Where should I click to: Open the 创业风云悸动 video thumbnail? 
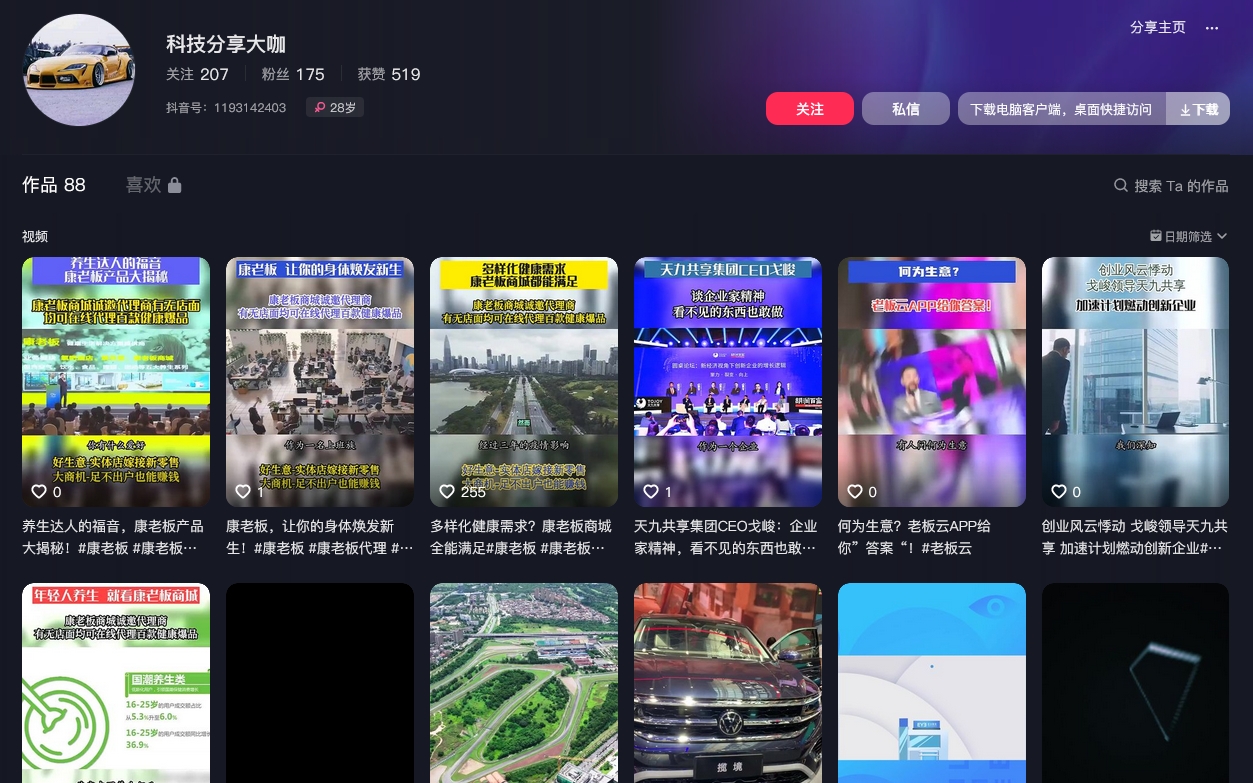pyautogui.click(x=1135, y=382)
